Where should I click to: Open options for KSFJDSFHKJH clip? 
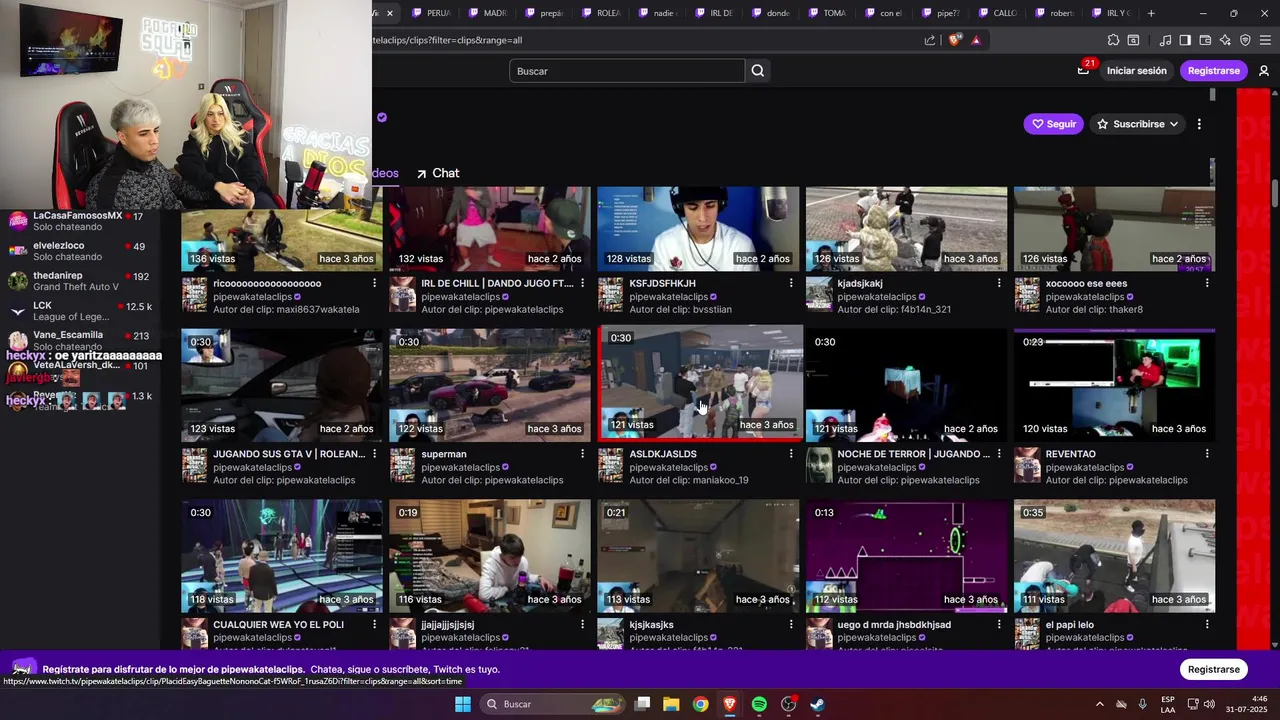point(791,283)
